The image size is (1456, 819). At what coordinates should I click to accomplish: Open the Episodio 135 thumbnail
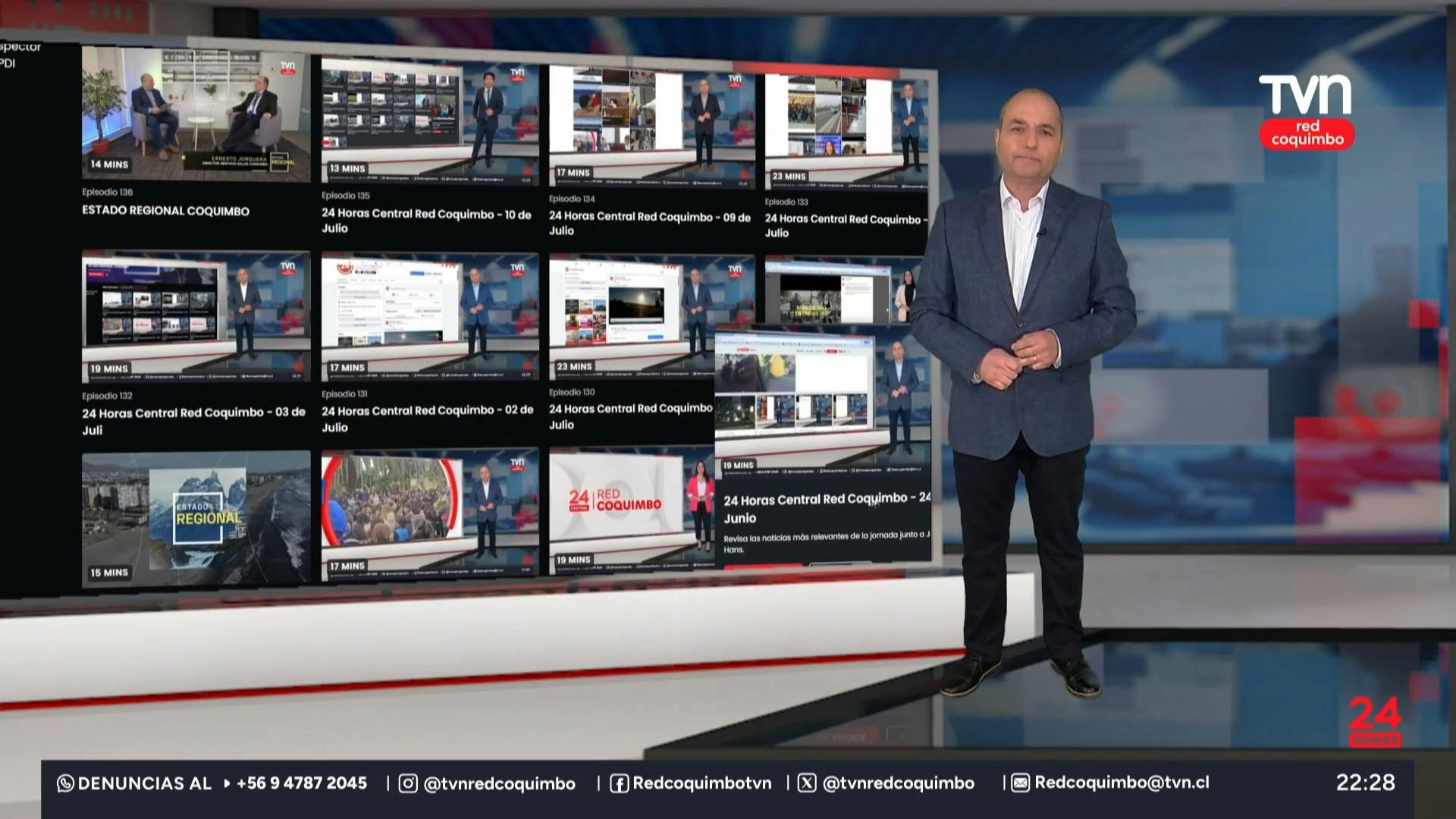(x=430, y=122)
